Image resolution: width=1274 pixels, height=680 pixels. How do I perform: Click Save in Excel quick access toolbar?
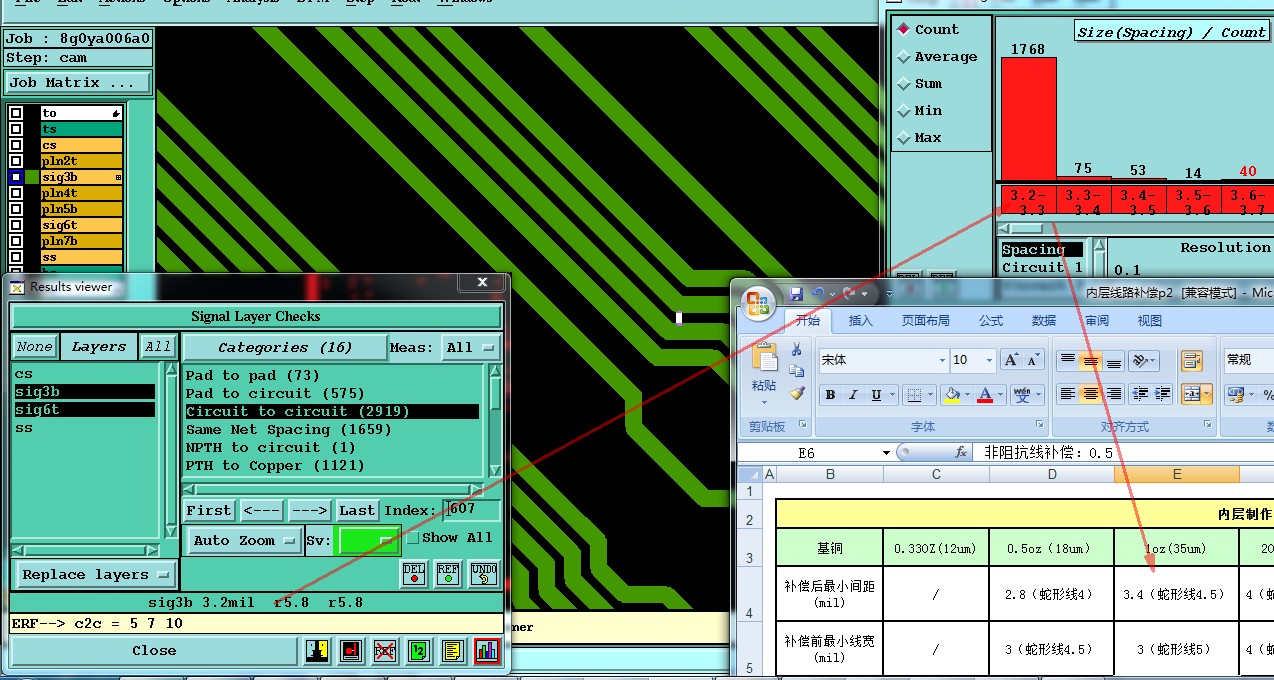point(796,294)
